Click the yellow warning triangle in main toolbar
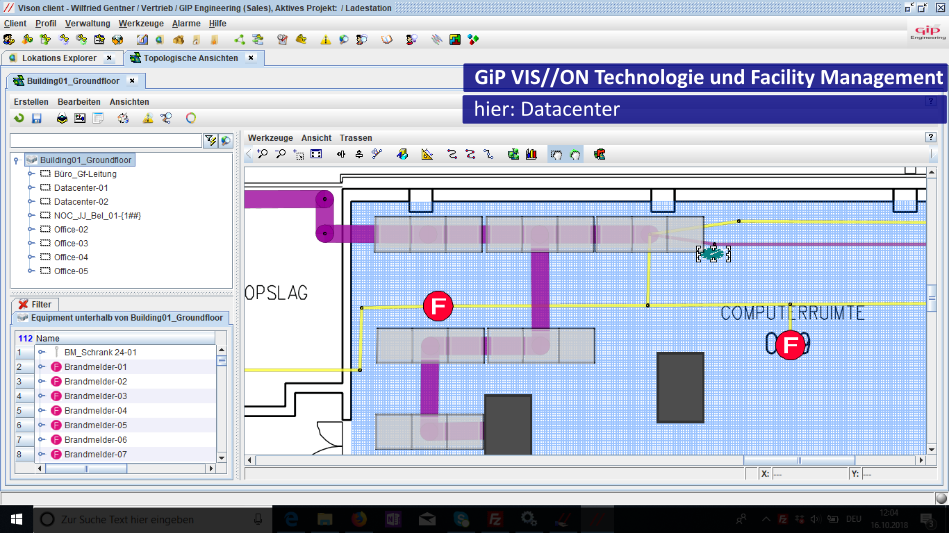Image resolution: width=949 pixels, height=533 pixels. coord(326,39)
